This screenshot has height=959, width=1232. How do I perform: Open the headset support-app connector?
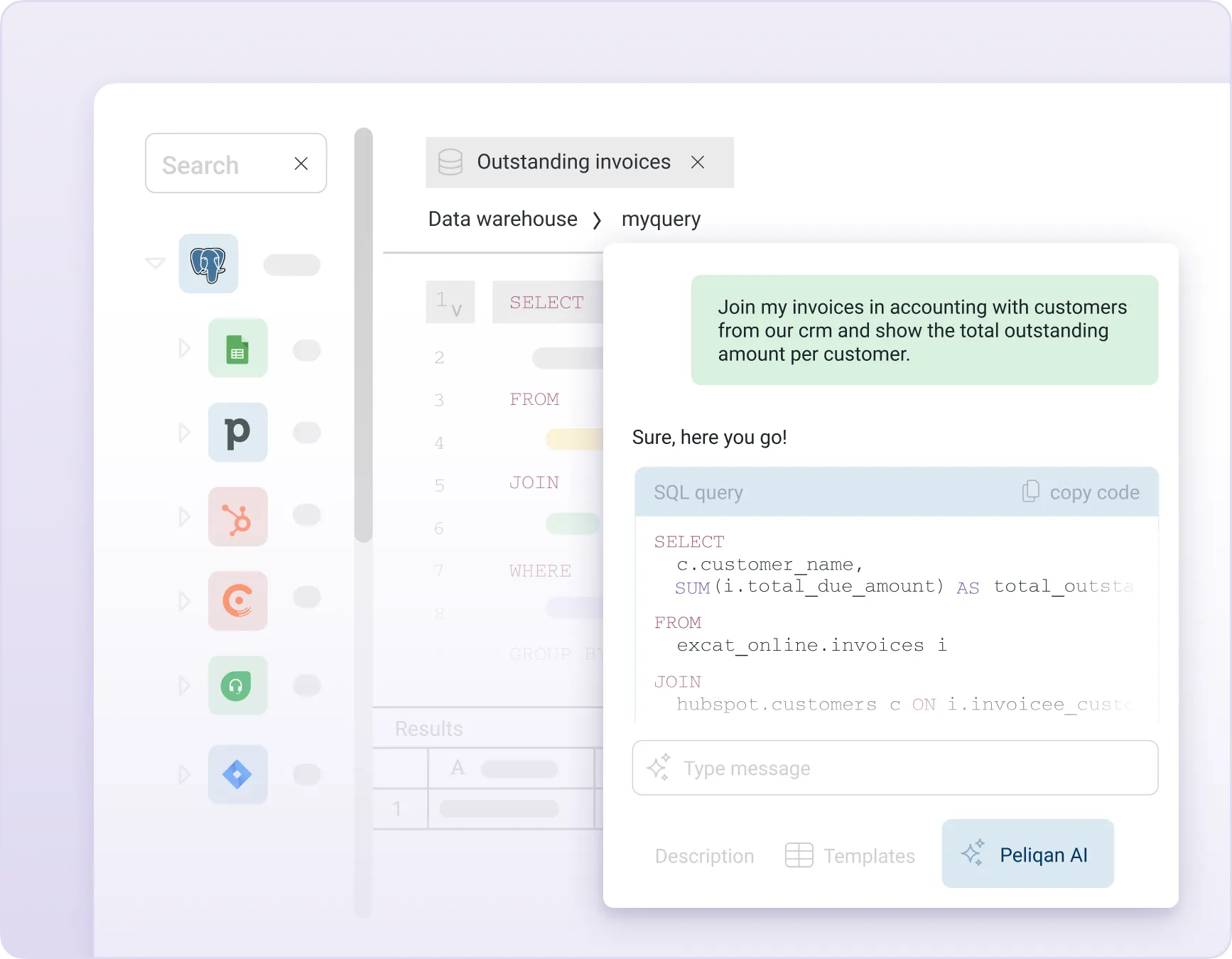pos(238,685)
